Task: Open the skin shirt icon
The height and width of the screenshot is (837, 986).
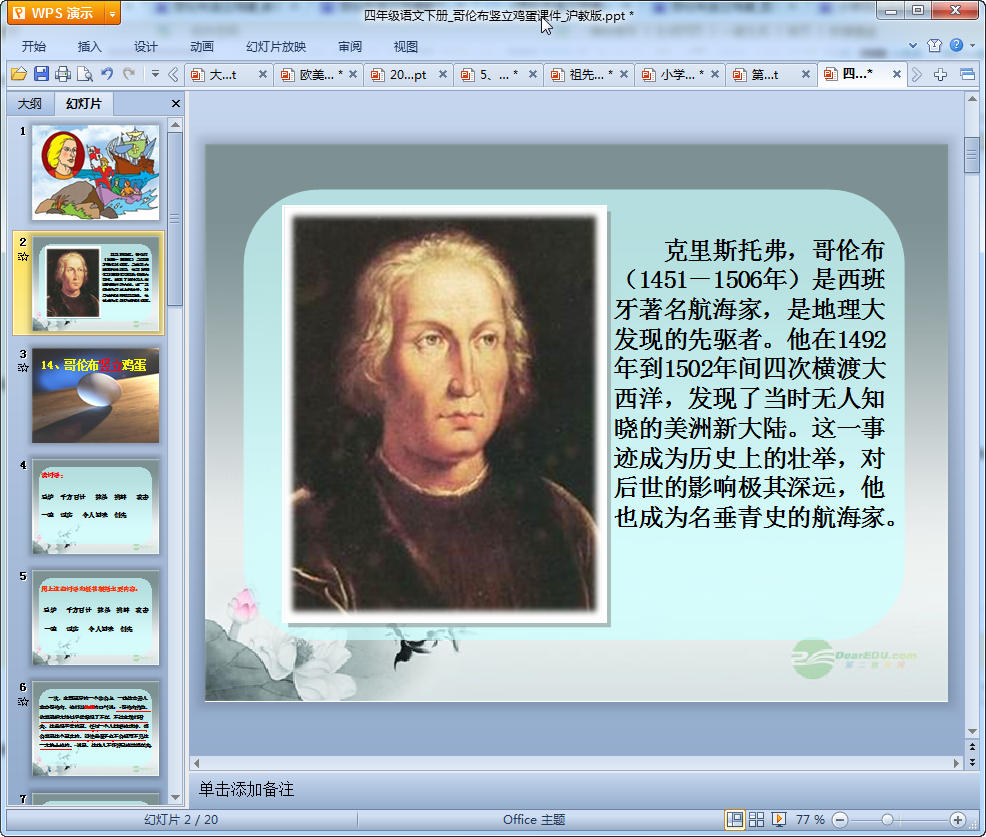Action: (x=934, y=45)
